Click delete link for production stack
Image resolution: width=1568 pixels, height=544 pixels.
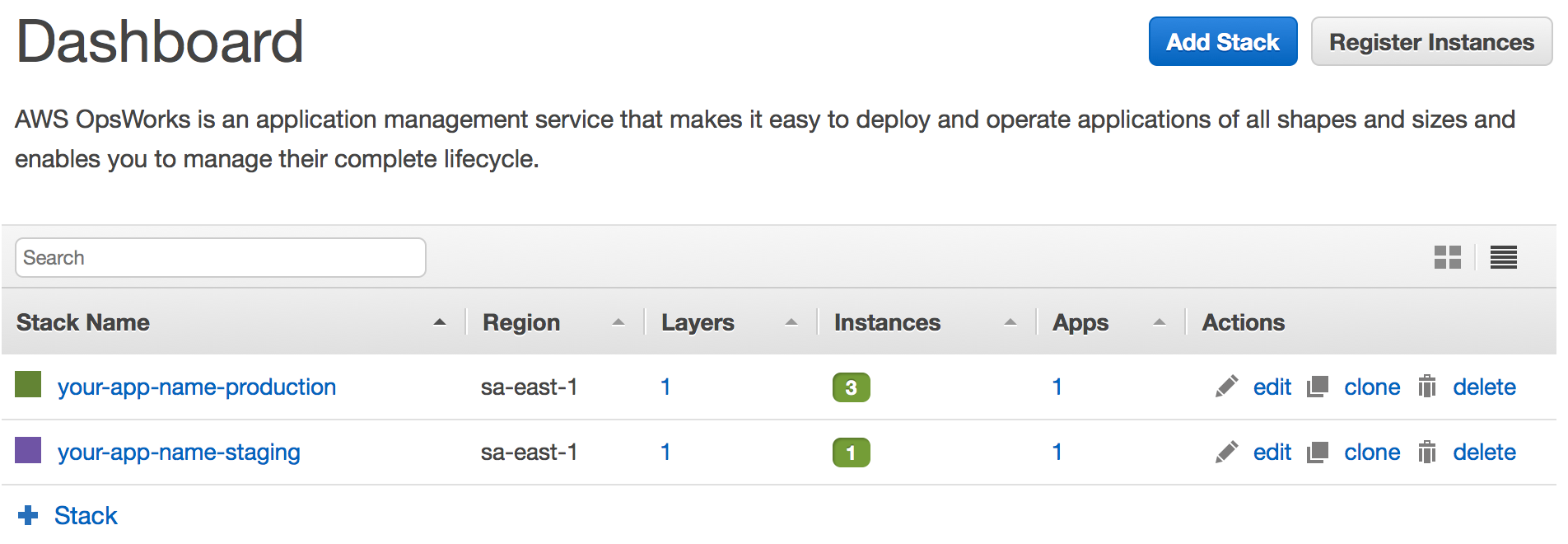click(x=1484, y=387)
